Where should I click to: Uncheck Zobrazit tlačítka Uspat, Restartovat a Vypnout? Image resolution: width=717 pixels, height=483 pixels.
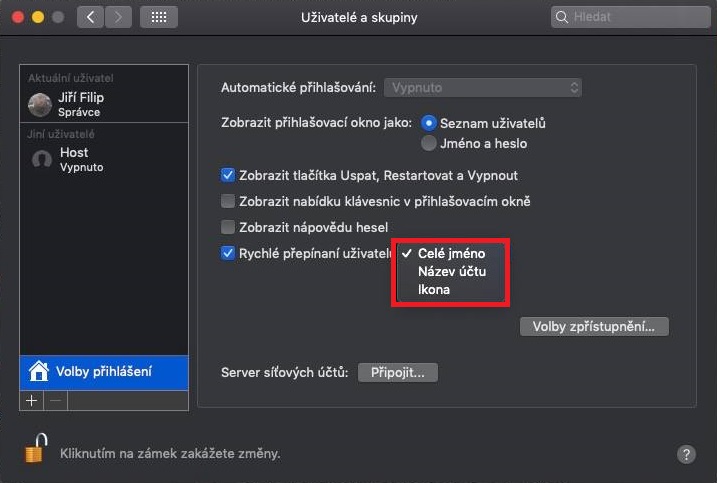(x=228, y=175)
